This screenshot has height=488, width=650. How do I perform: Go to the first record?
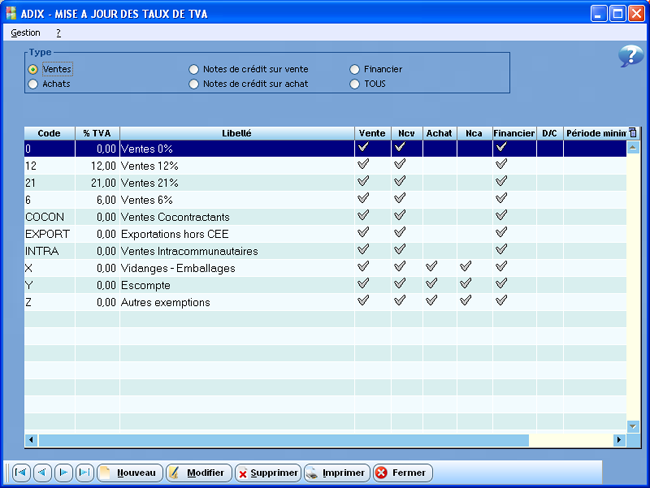20,473
